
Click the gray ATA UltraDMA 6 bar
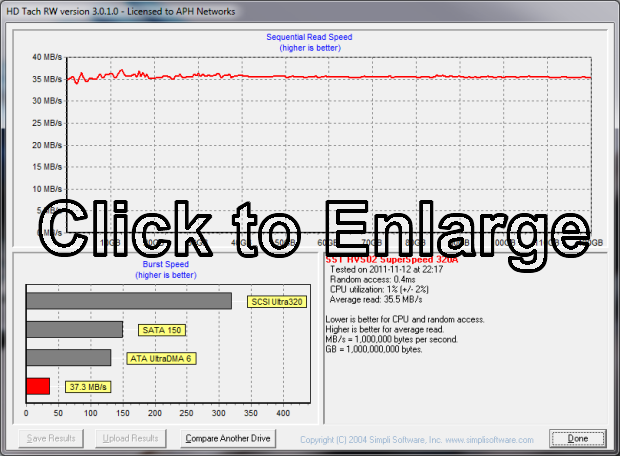pos(68,357)
